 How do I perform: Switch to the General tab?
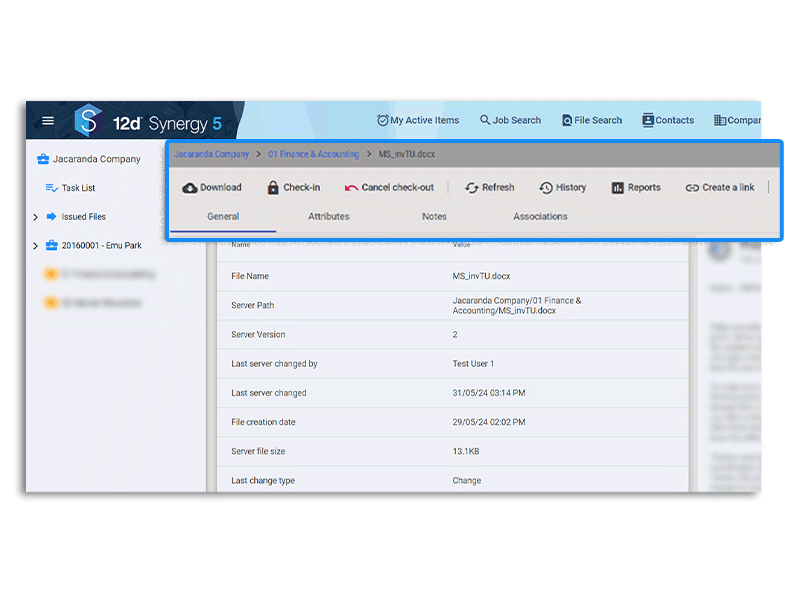223,217
